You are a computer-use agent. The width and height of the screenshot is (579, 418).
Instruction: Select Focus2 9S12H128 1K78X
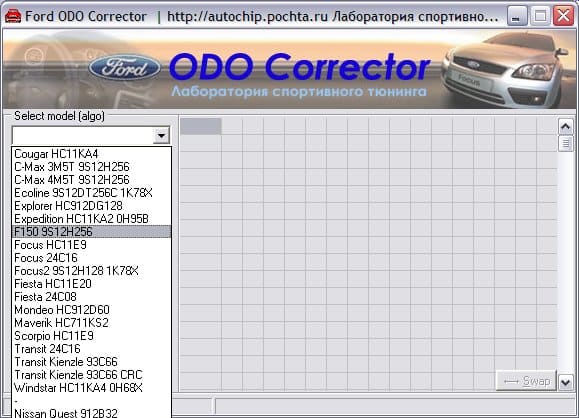point(92,271)
